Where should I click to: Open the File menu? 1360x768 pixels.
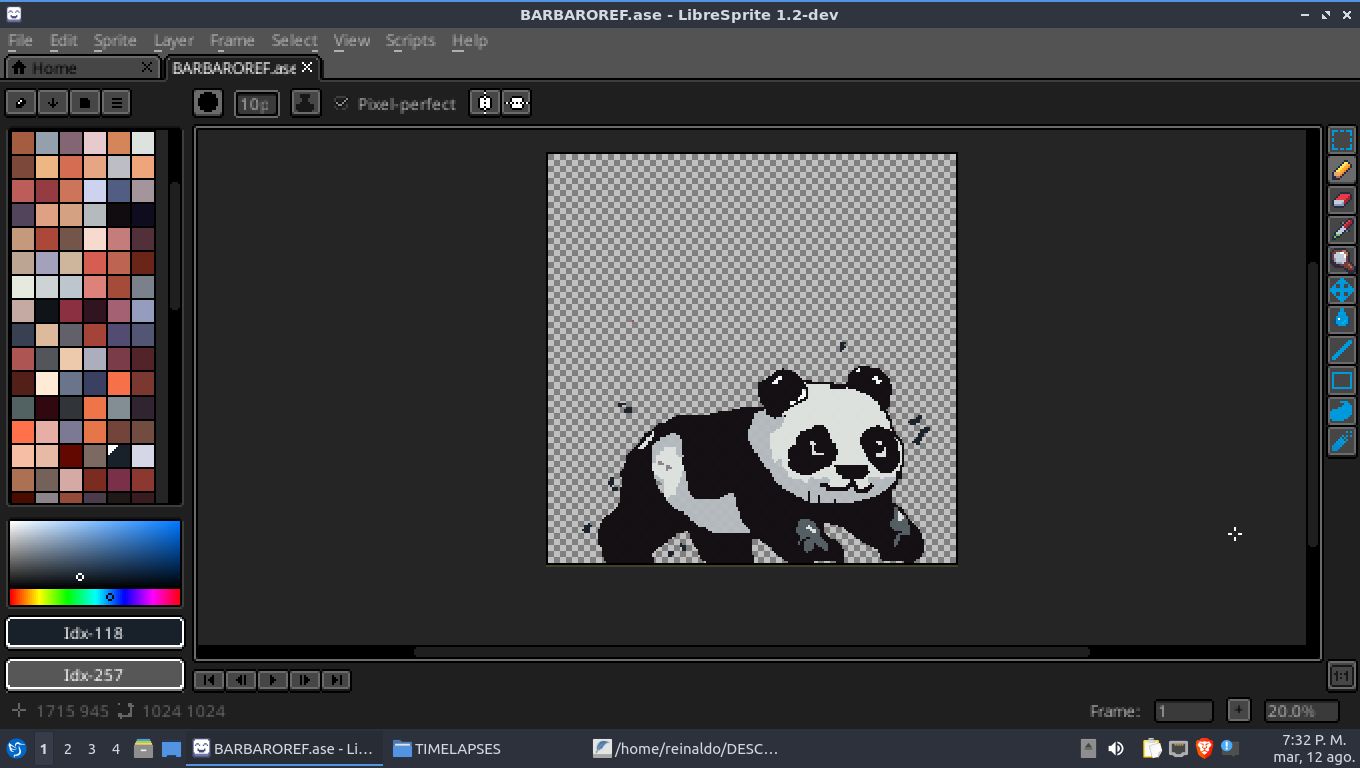pyautogui.click(x=20, y=40)
